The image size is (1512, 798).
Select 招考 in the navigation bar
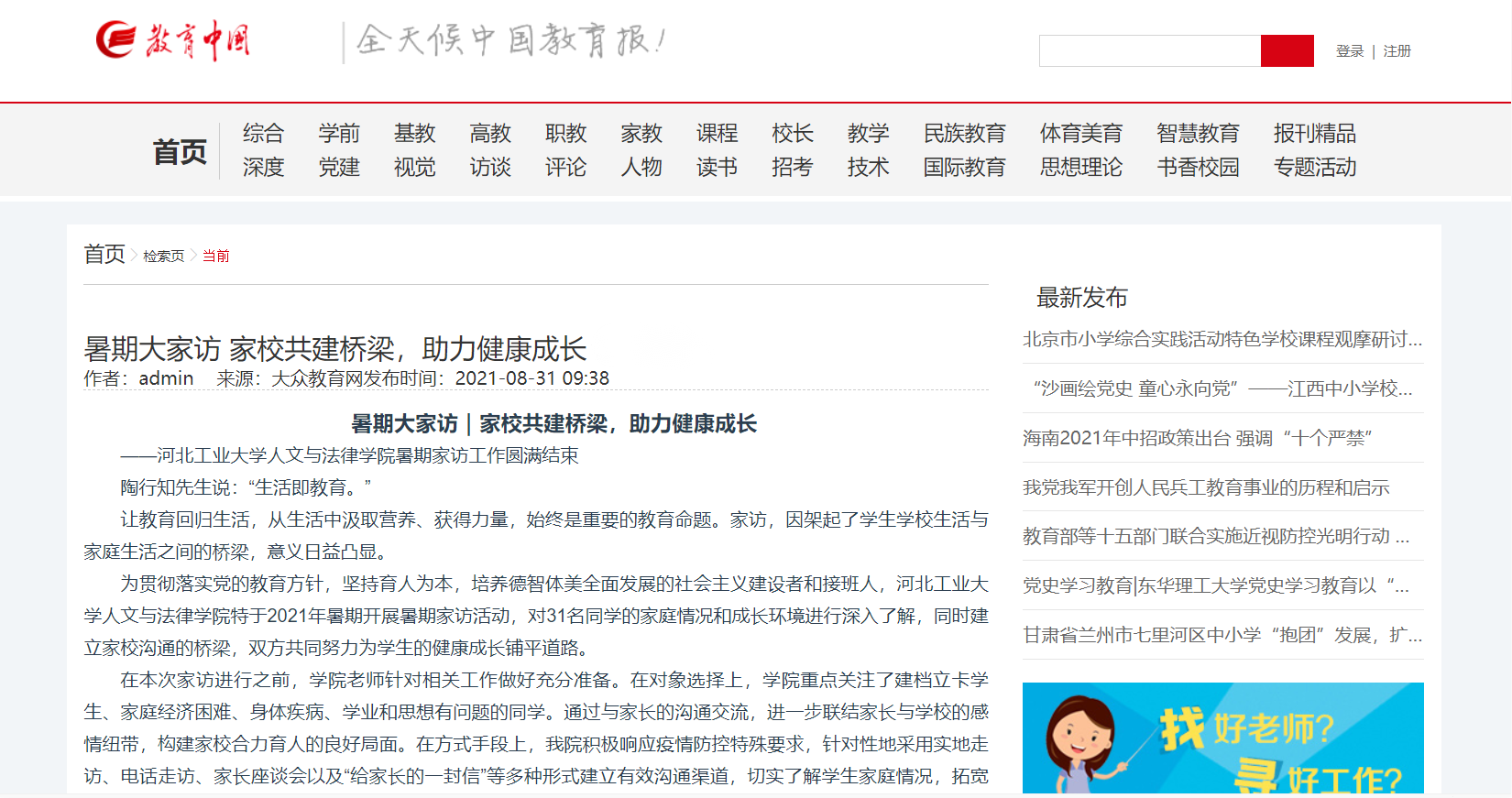click(x=792, y=168)
